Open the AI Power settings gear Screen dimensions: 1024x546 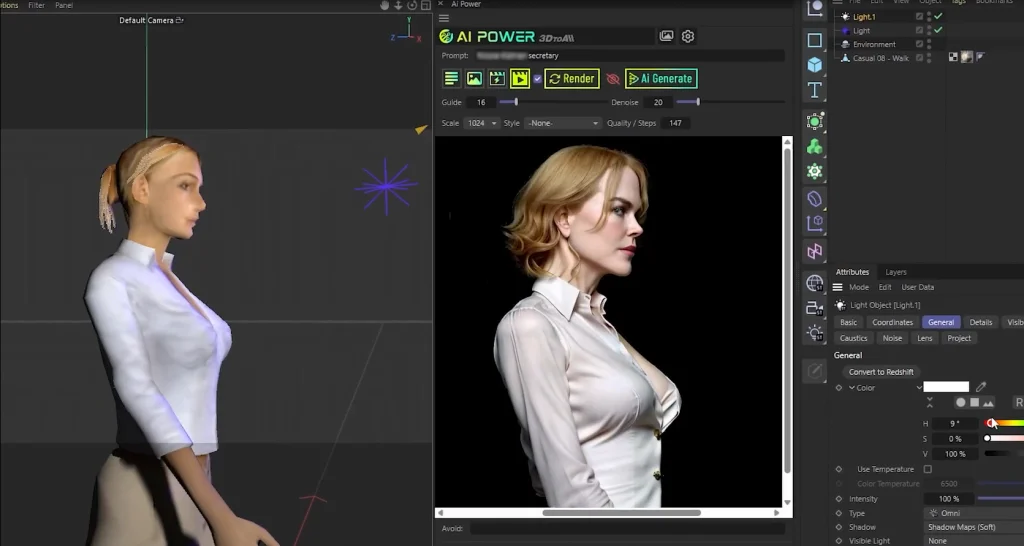688,37
